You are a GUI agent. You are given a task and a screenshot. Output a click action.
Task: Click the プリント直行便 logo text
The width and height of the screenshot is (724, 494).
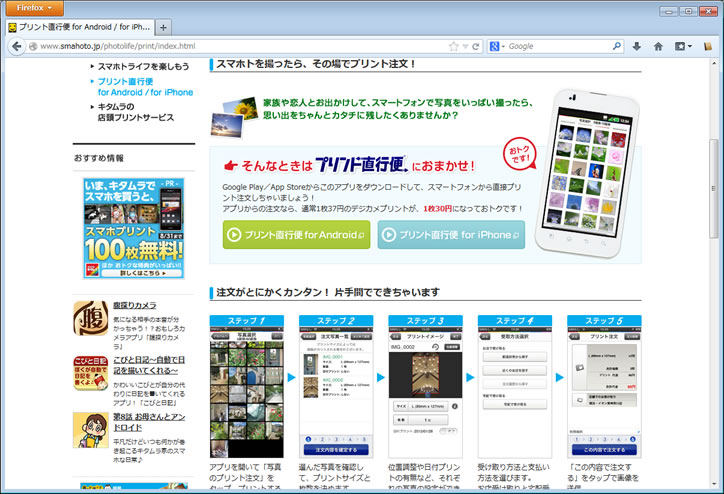[x=362, y=164]
